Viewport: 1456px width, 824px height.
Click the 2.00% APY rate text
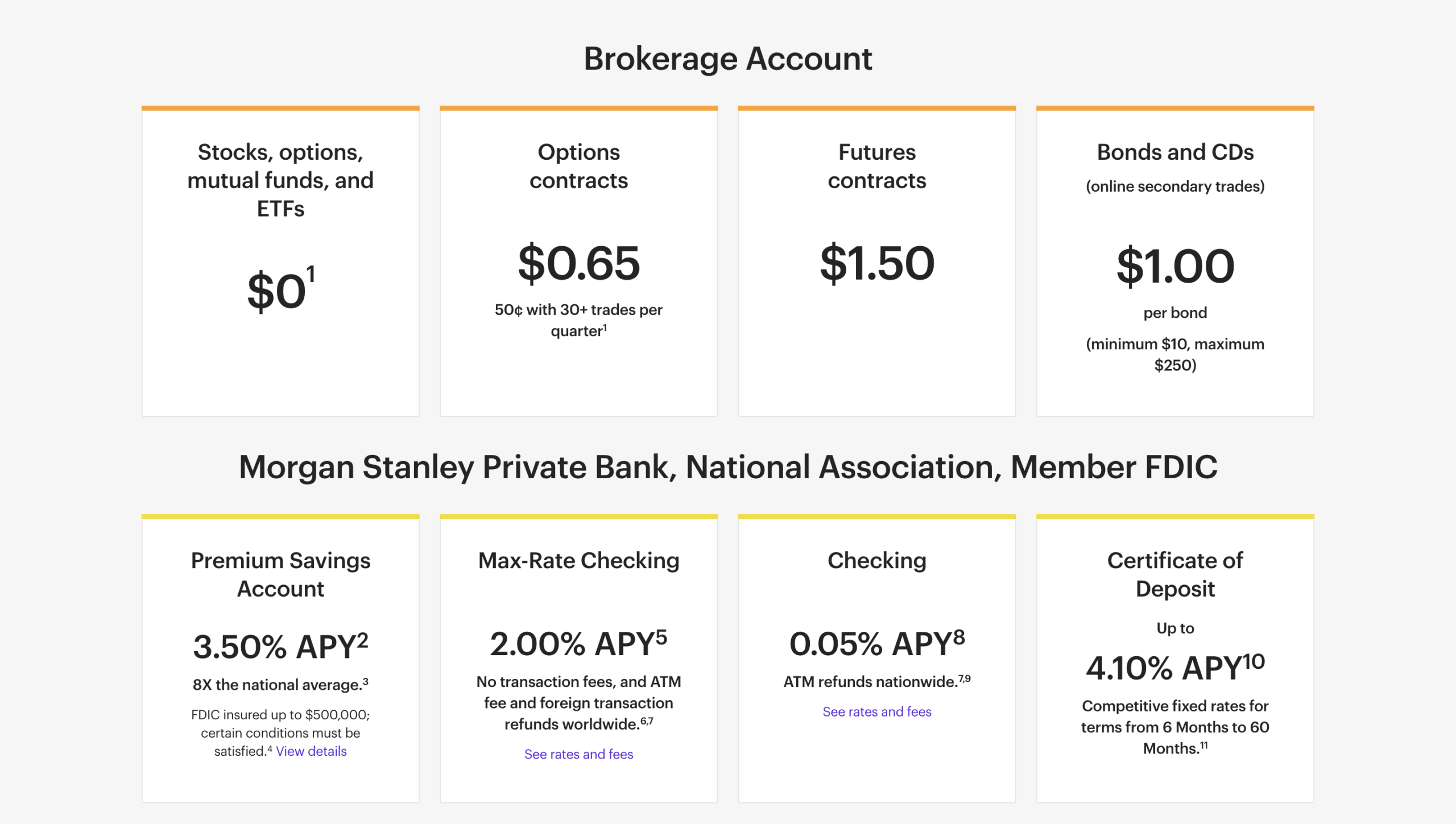point(578,644)
